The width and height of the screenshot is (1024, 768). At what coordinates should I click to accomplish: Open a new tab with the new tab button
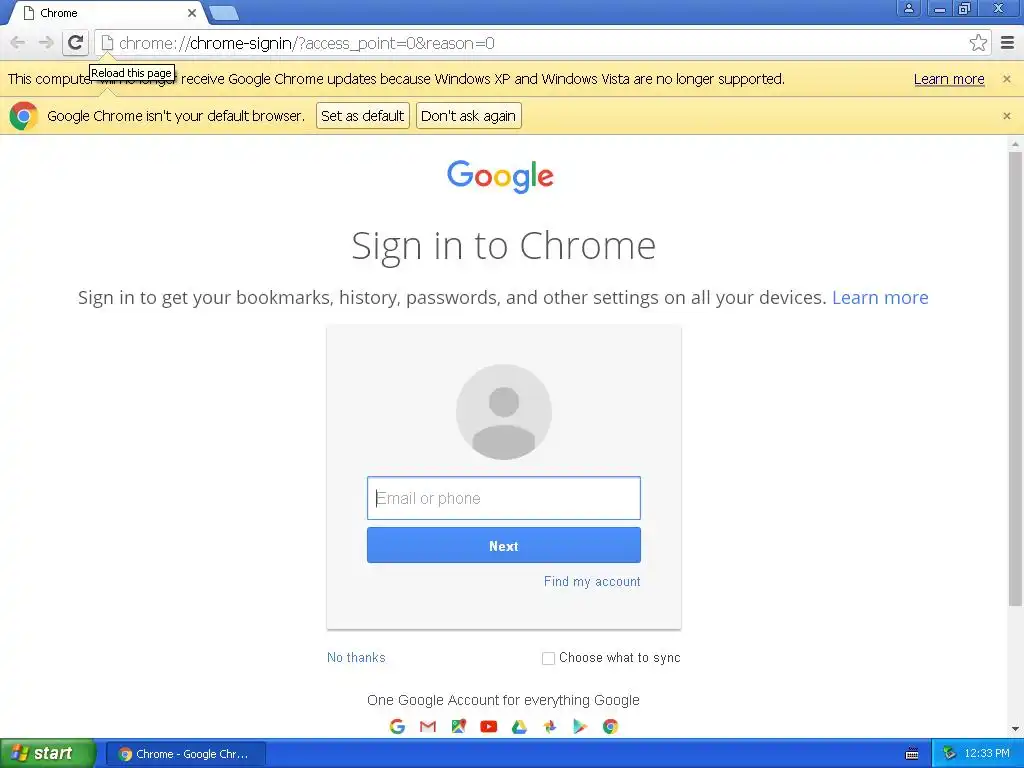point(224,12)
